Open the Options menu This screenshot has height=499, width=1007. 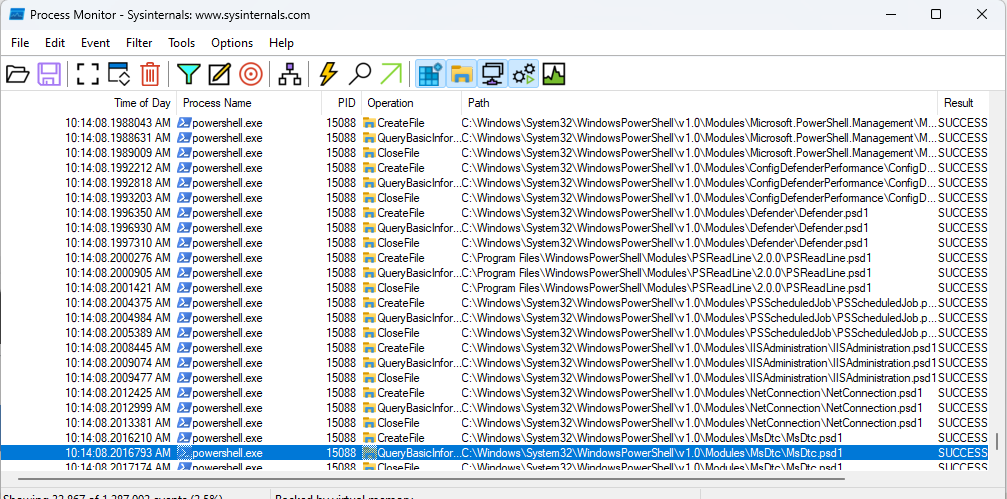pyautogui.click(x=232, y=43)
